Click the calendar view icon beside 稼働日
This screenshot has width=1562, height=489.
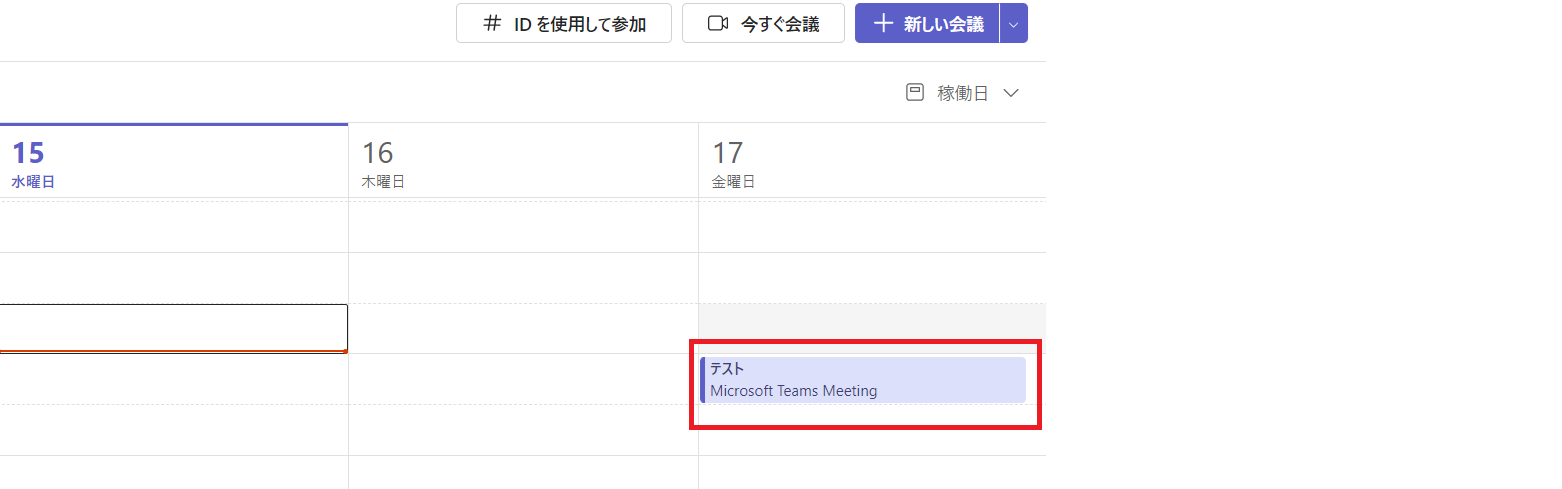click(914, 93)
